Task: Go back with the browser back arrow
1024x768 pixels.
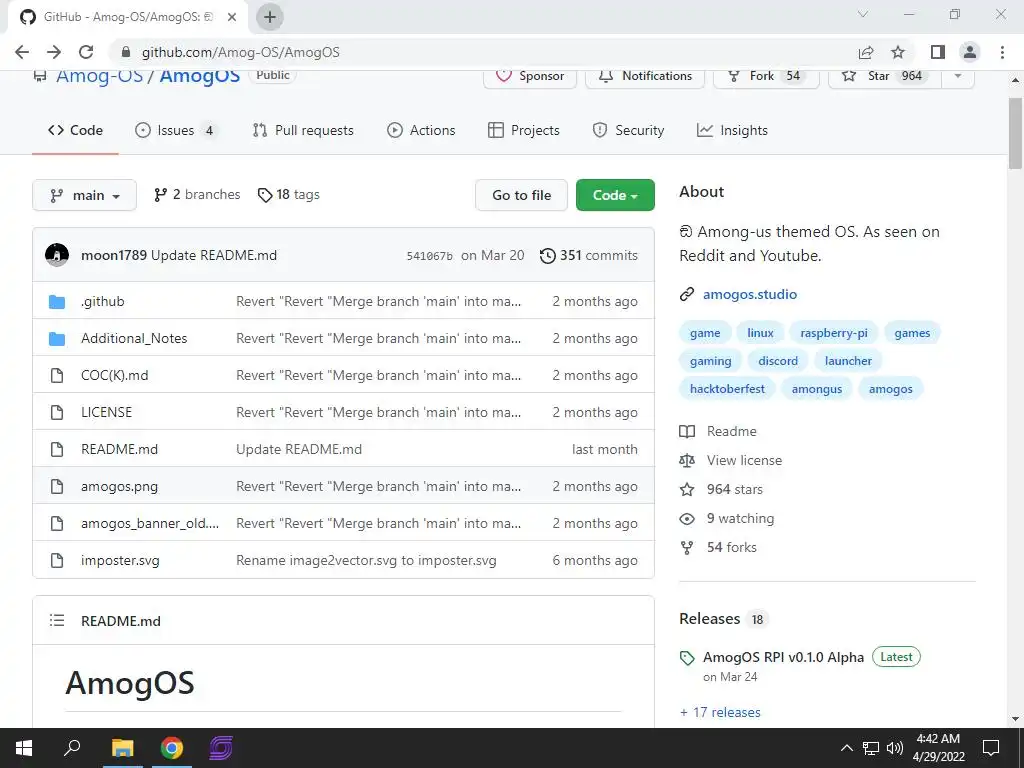Action: click(x=22, y=52)
